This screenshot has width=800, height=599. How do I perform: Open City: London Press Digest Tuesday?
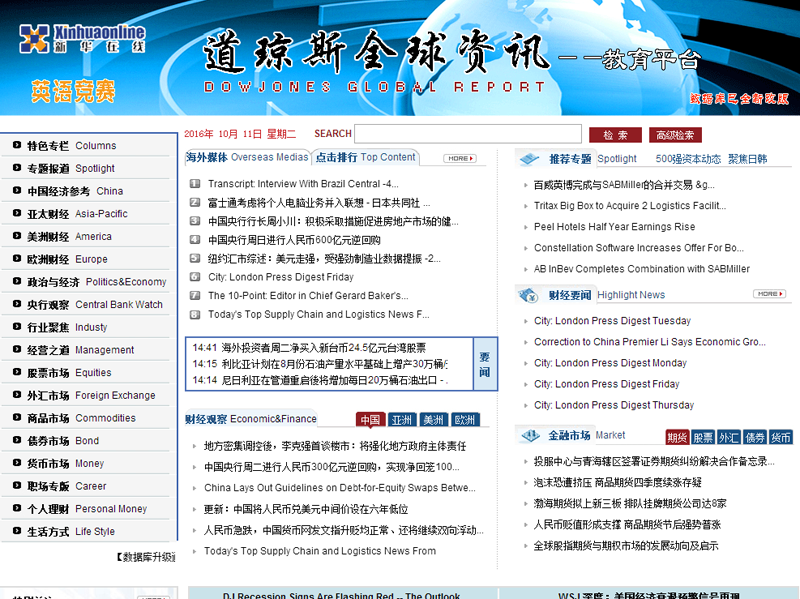[612, 321]
